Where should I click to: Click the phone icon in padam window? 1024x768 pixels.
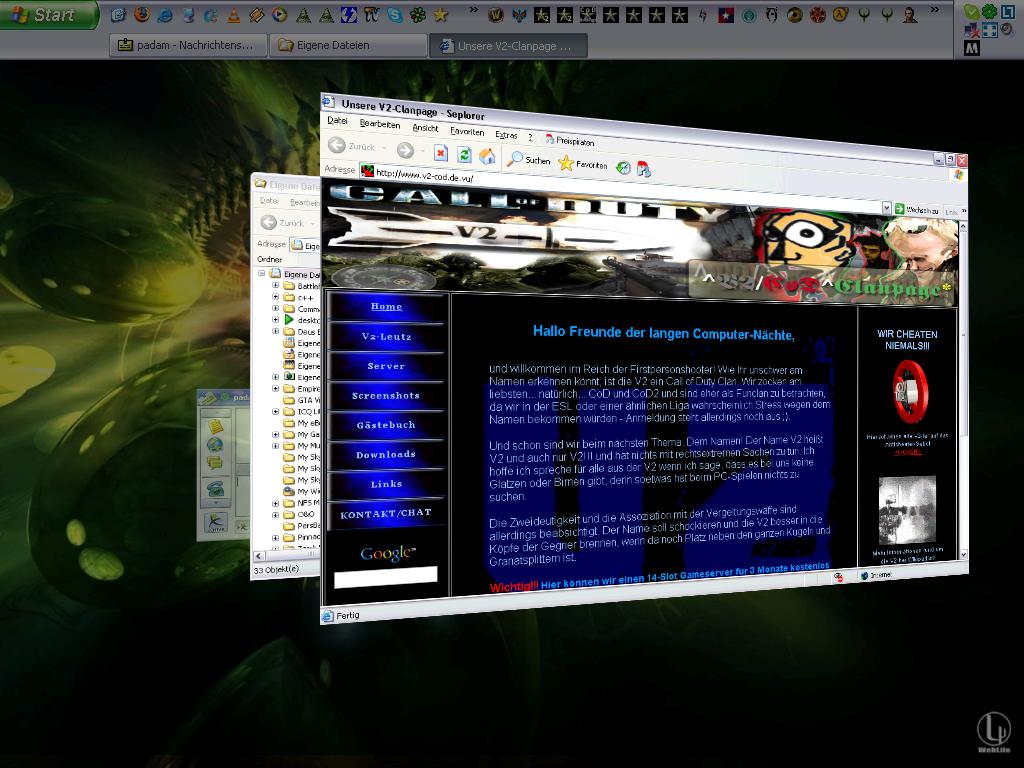215,488
